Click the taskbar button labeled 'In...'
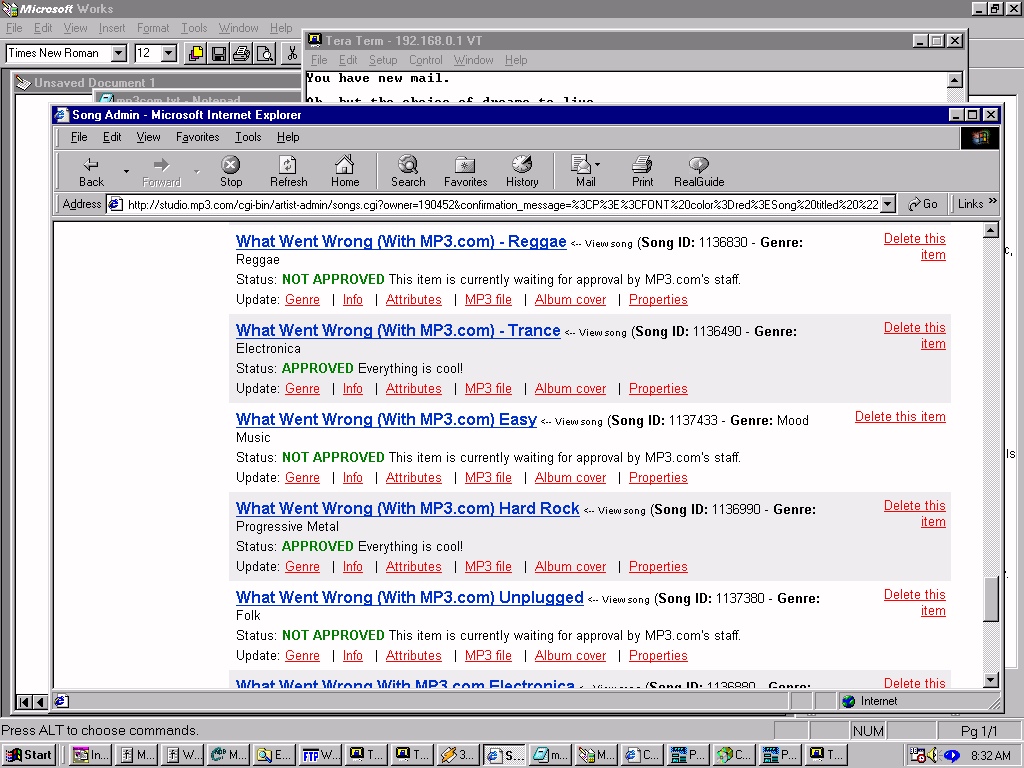1024x768 pixels. pyautogui.click(x=91, y=755)
